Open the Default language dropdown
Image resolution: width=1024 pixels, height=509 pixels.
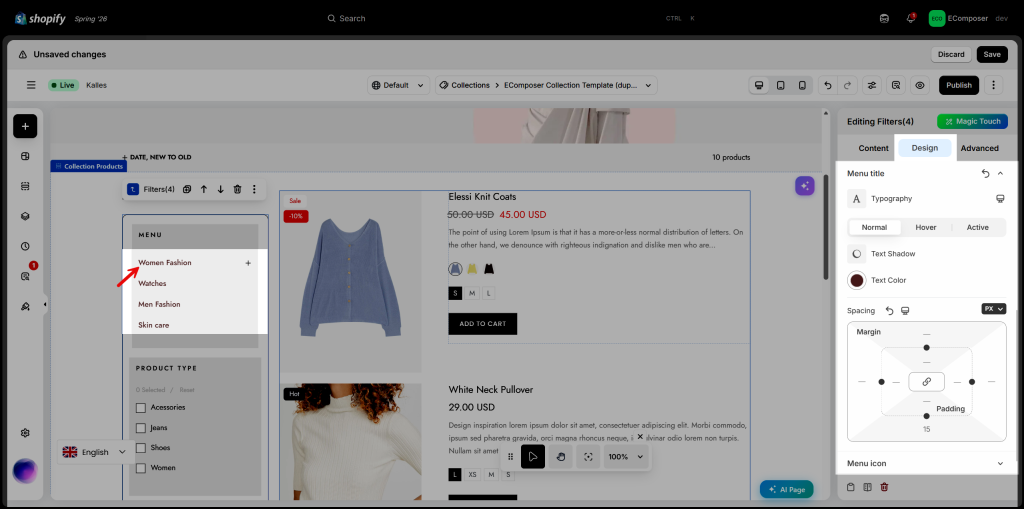399,85
